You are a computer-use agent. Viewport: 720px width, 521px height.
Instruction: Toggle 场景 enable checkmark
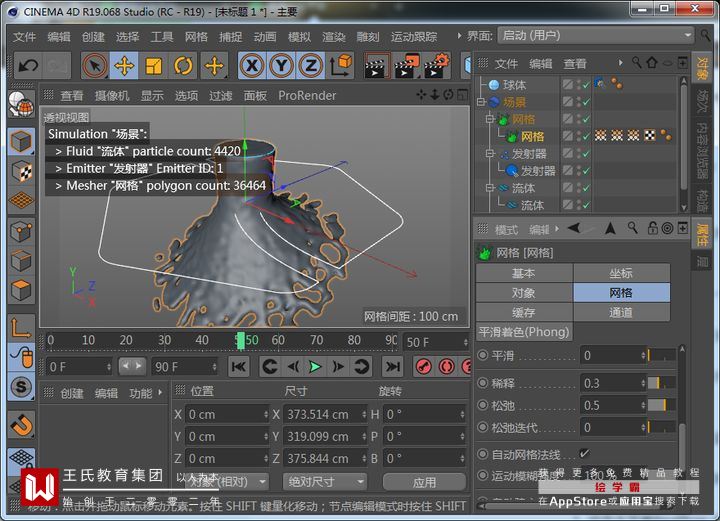(586, 102)
